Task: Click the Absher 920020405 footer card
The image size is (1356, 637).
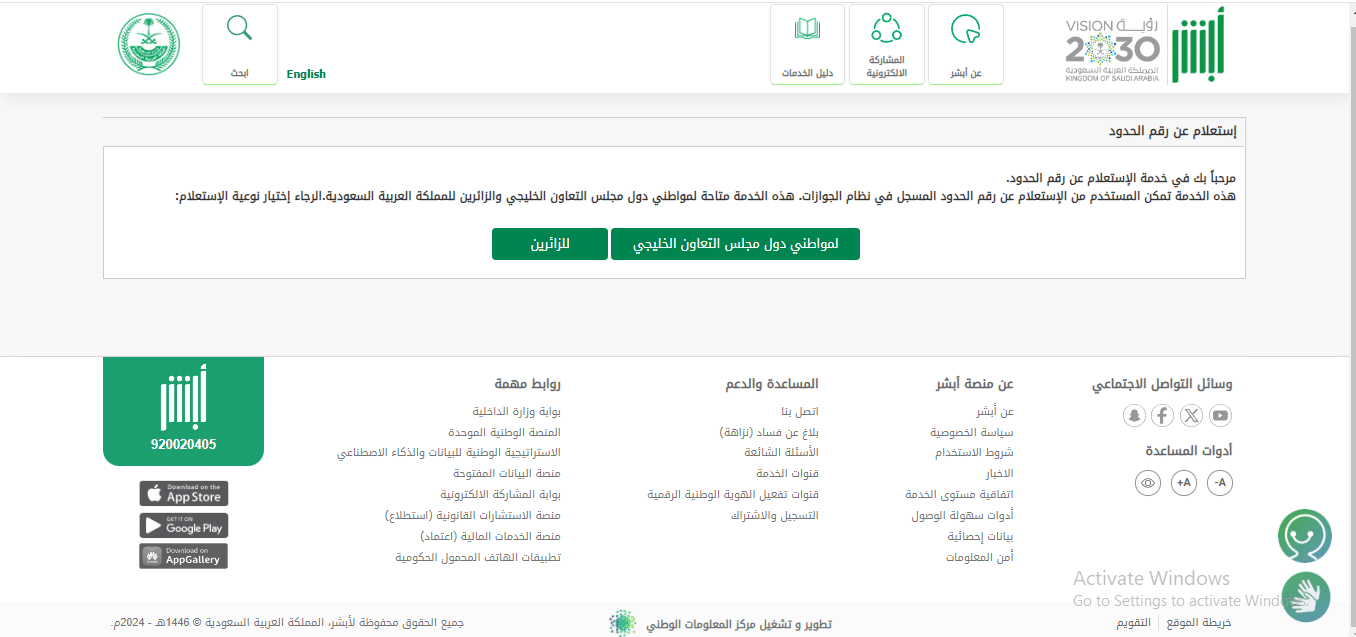Action: coord(183,411)
